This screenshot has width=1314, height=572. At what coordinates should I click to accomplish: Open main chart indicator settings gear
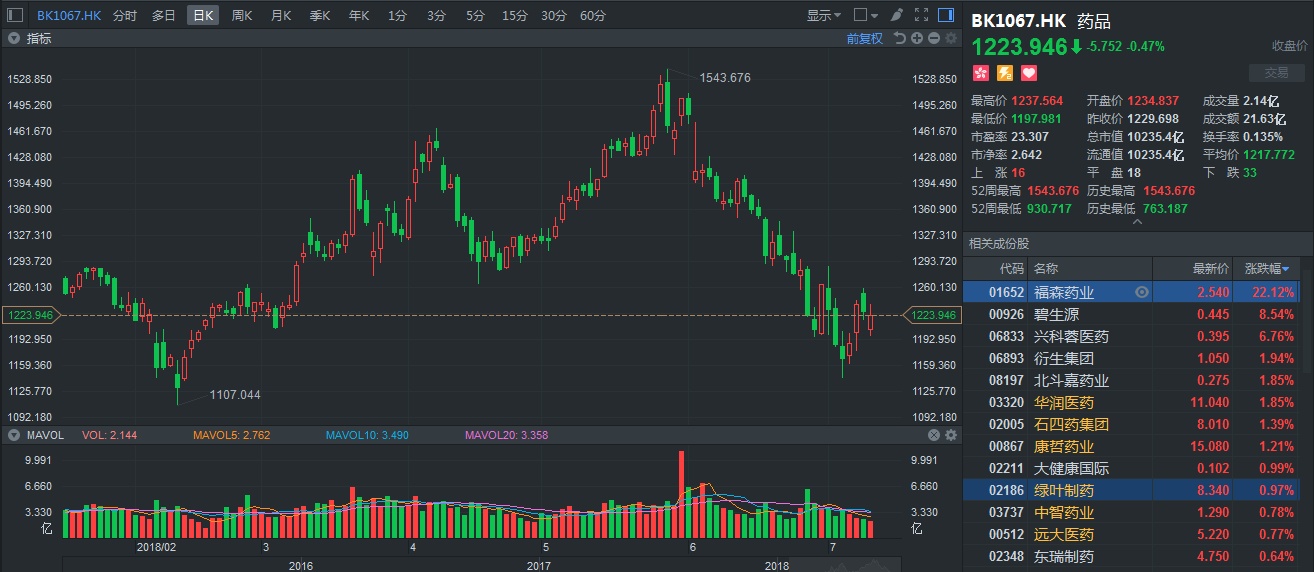pos(949,38)
